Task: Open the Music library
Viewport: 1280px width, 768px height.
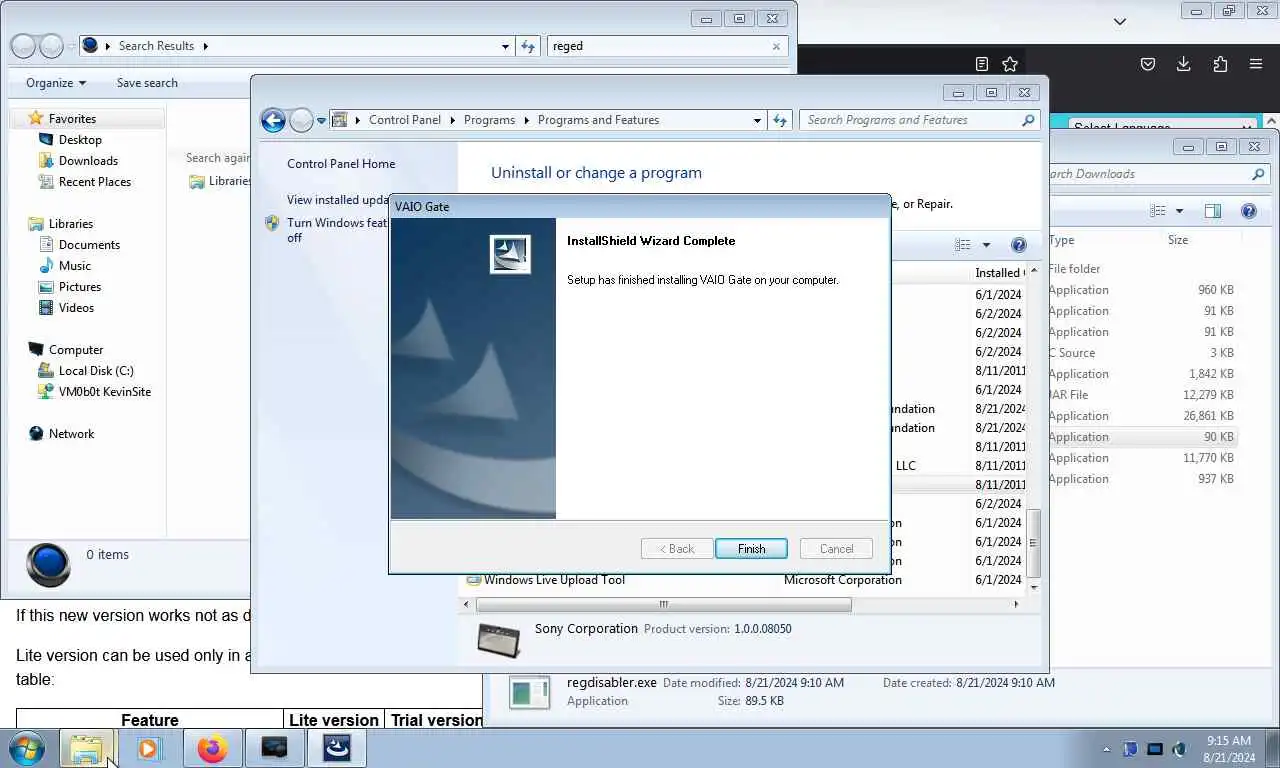Action: tap(75, 266)
